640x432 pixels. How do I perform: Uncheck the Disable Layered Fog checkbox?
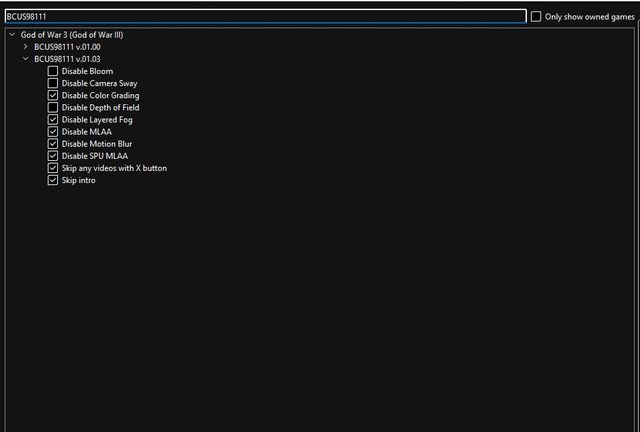(53, 120)
